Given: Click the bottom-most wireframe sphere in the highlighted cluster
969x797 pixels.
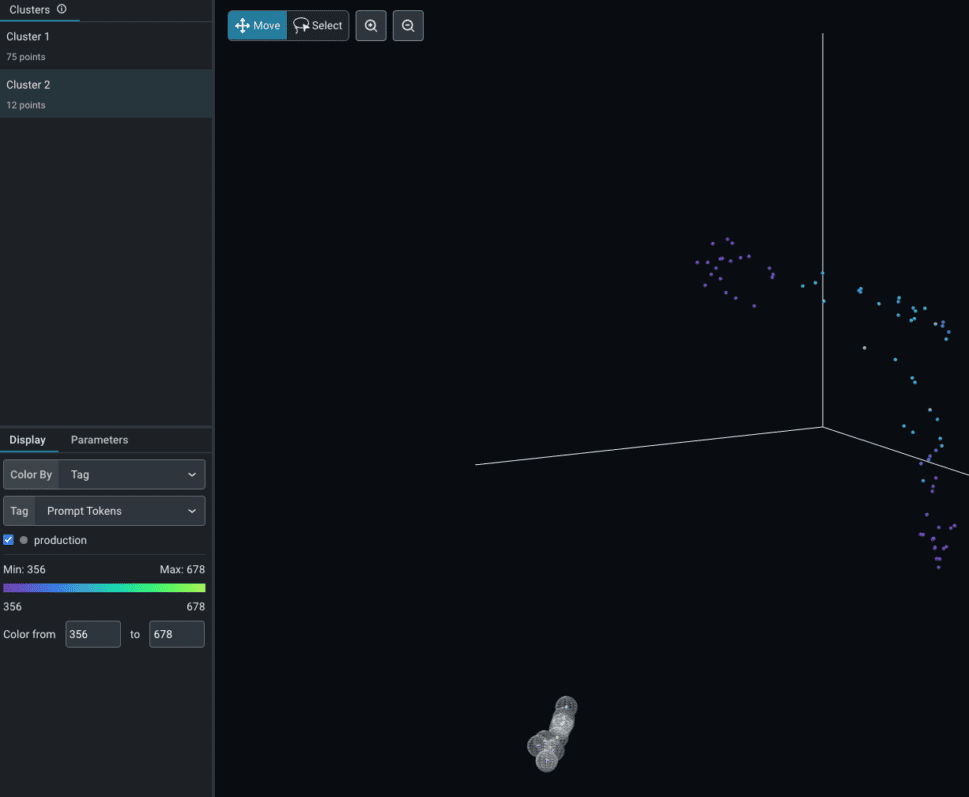Looking at the screenshot, I should pyautogui.click(x=546, y=761).
